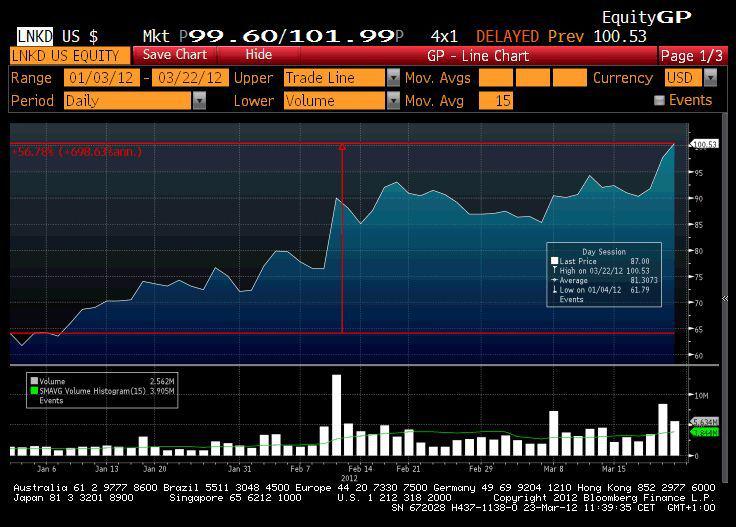Click the Jan 31 date label
736x527 pixels.
tap(240, 468)
